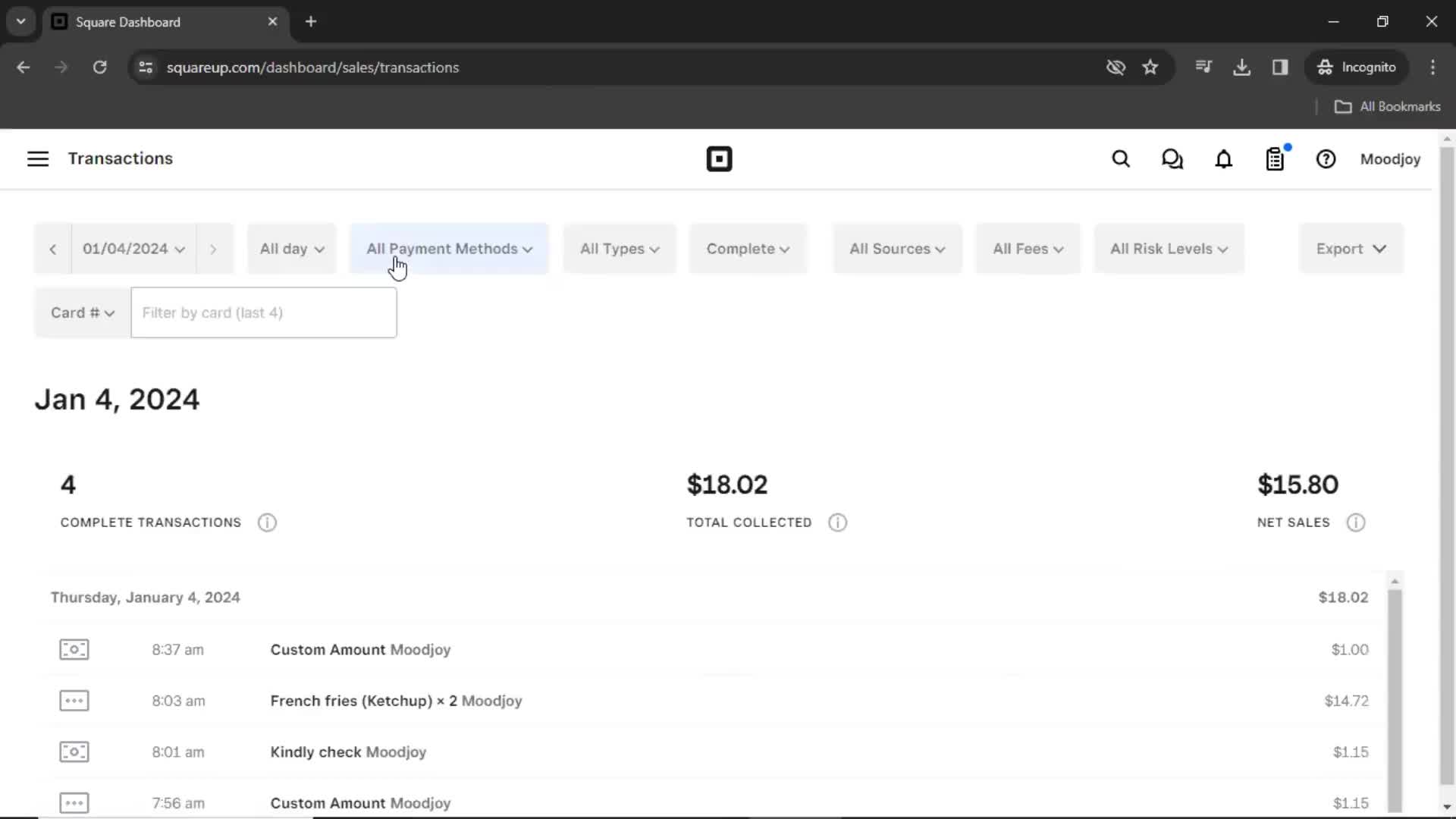Click the next day navigation arrow
1456x819 pixels.
pos(213,248)
